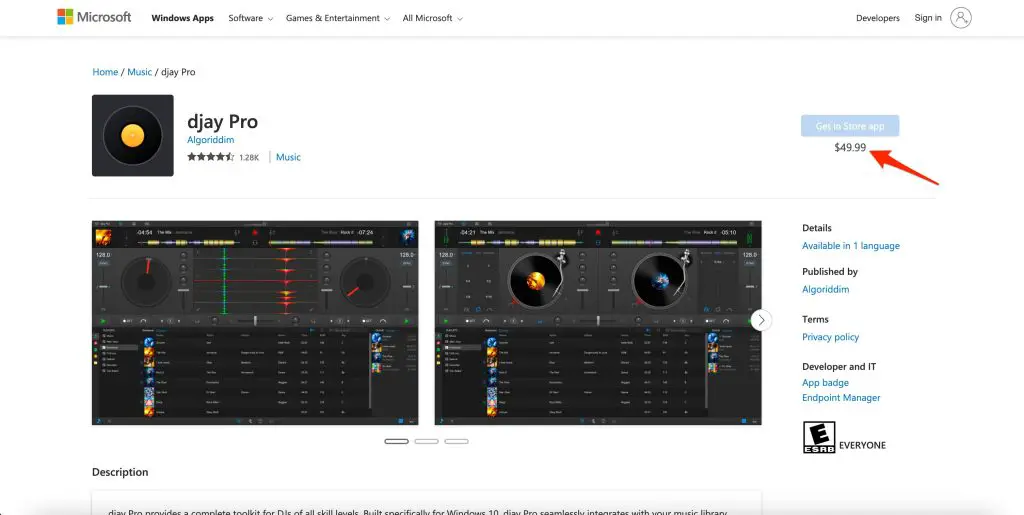Select the second carousel page indicator
Viewport: 1024px width, 515px height.
(x=426, y=441)
